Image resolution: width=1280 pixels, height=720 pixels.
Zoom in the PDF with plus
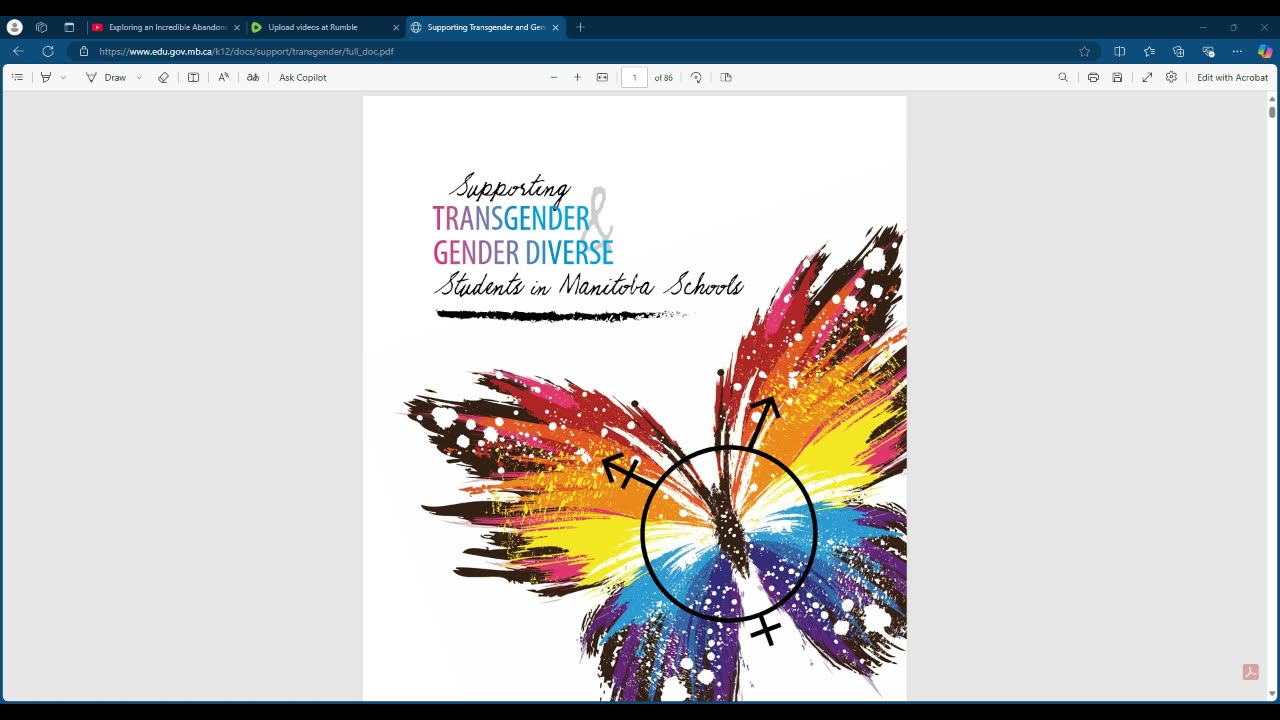click(x=577, y=77)
